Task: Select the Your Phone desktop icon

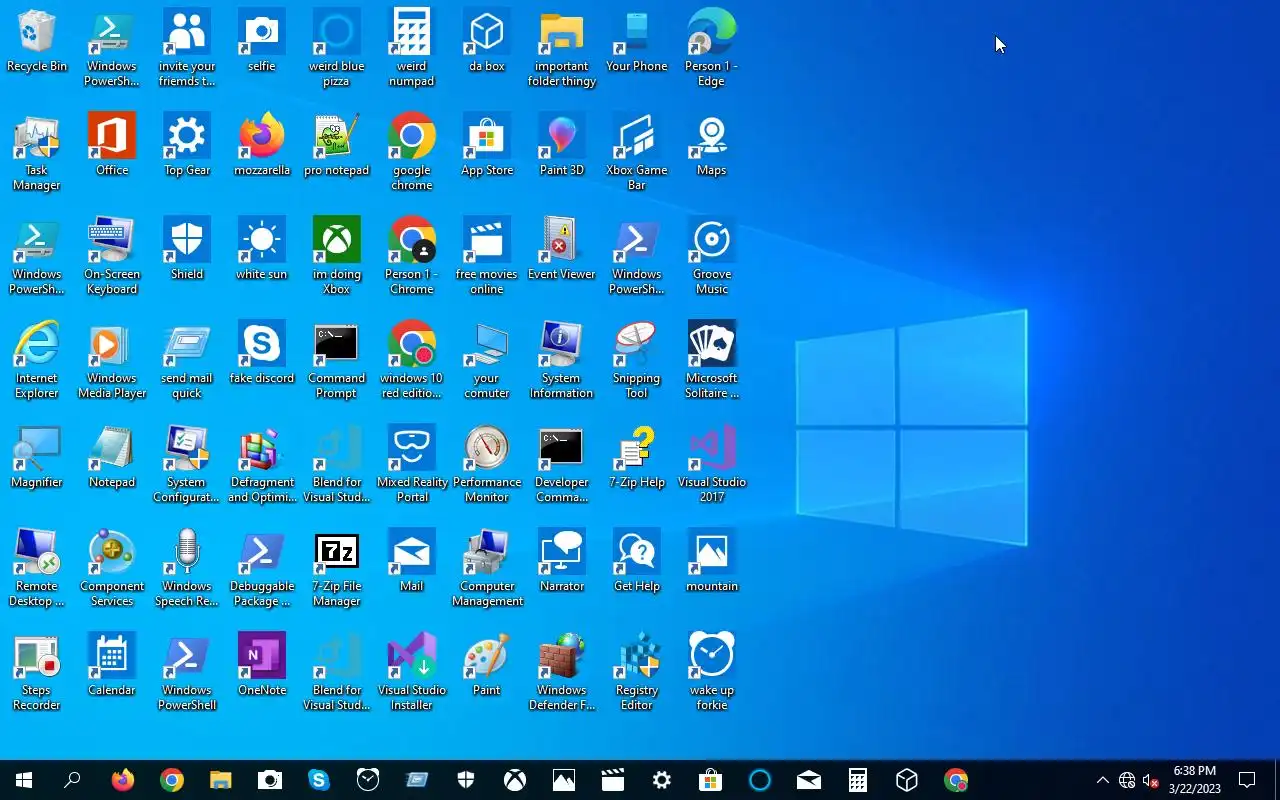Action: coord(637,42)
